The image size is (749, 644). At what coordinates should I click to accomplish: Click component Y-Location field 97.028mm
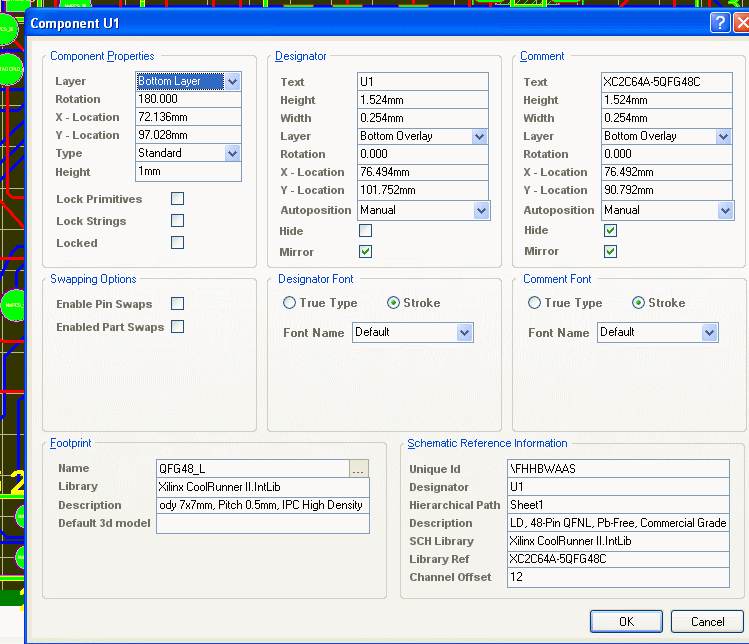(188, 135)
